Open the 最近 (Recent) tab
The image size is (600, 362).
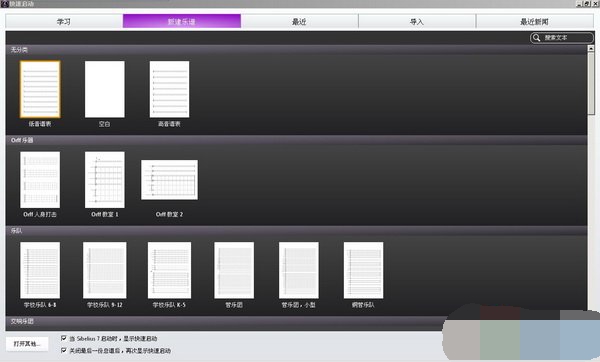click(x=299, y=21)
